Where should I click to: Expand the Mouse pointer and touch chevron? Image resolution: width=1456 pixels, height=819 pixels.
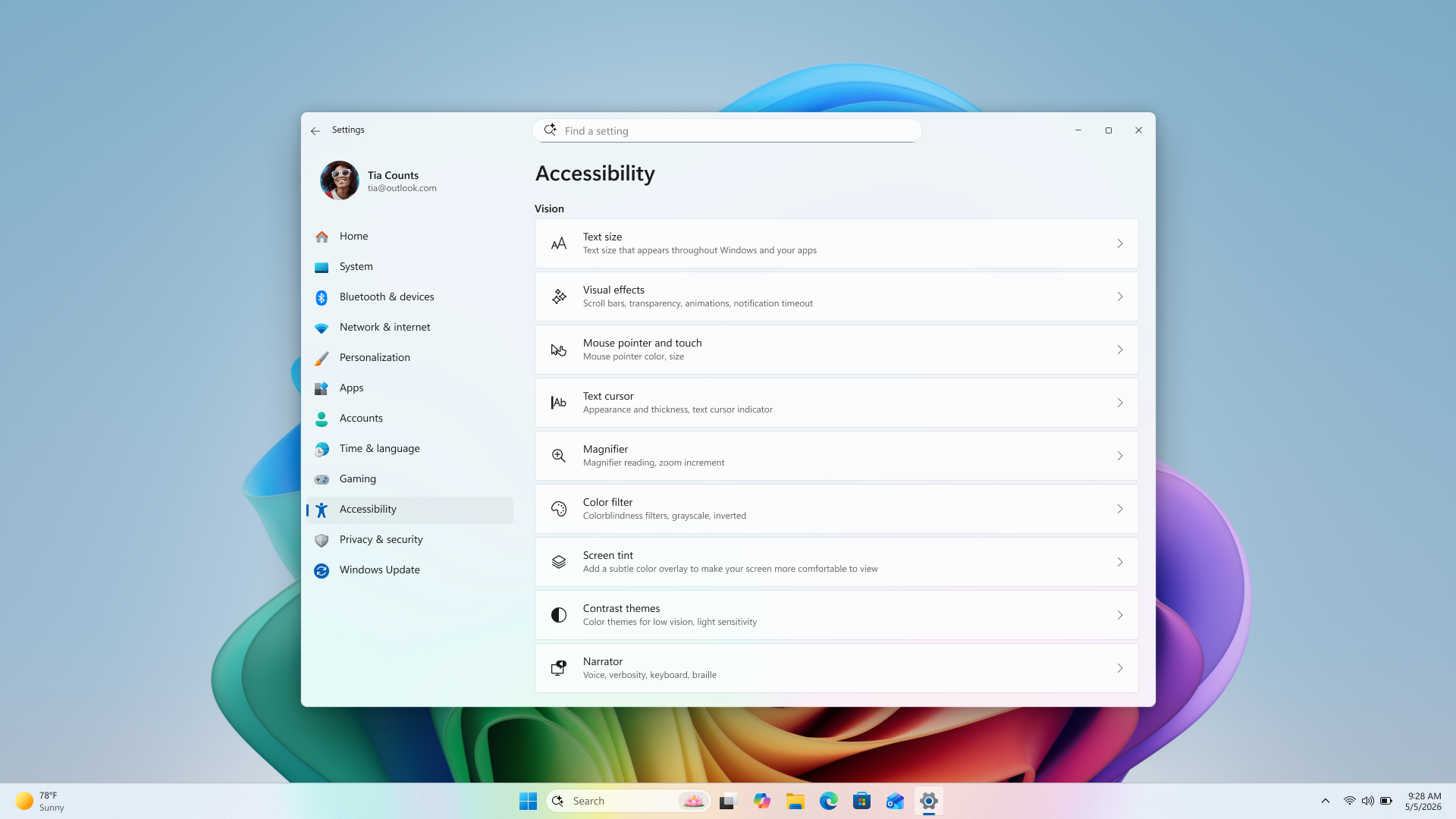click(1120, 350)
